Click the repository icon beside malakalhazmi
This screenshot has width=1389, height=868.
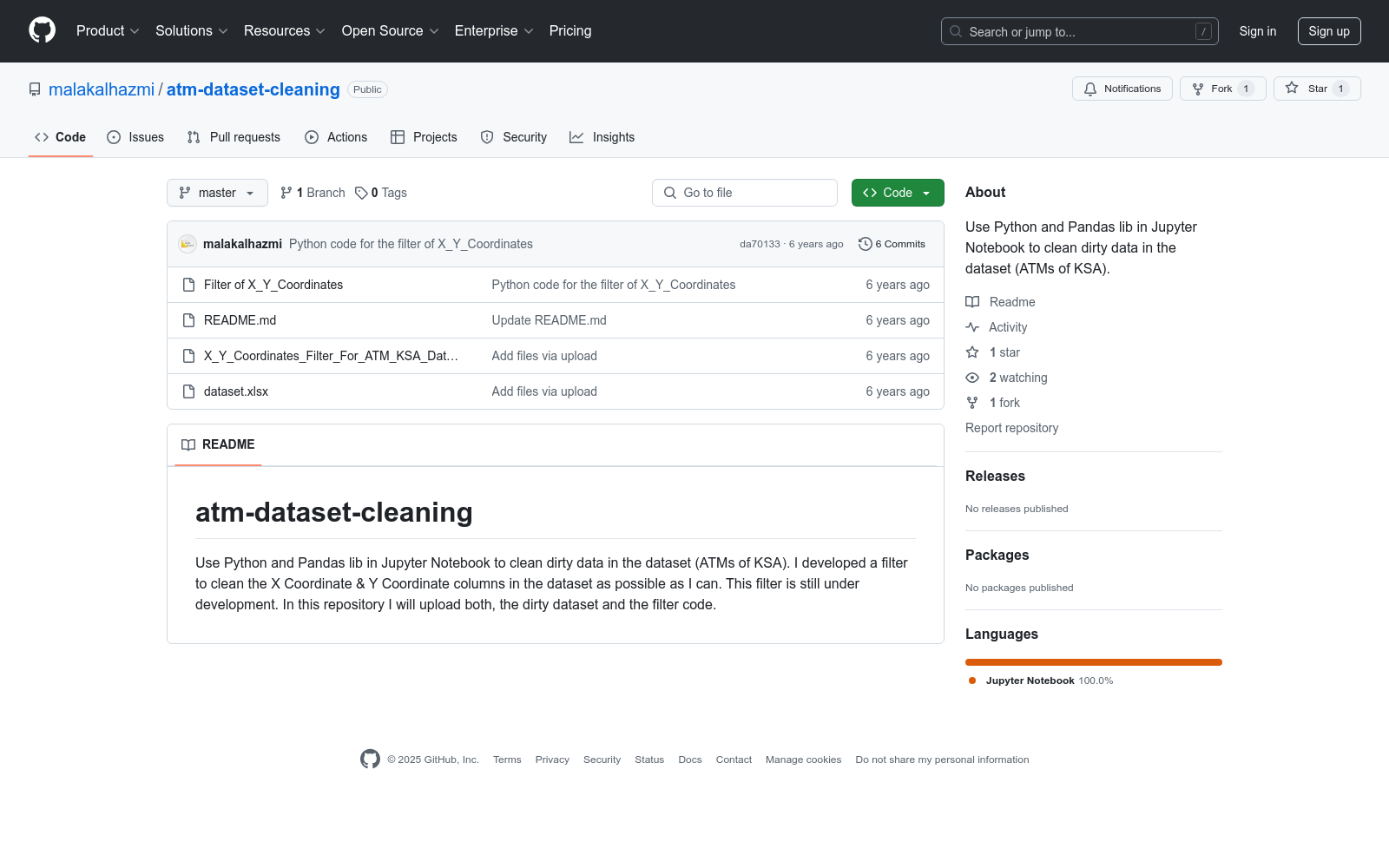pyautogui.click(x=35, y=89)
